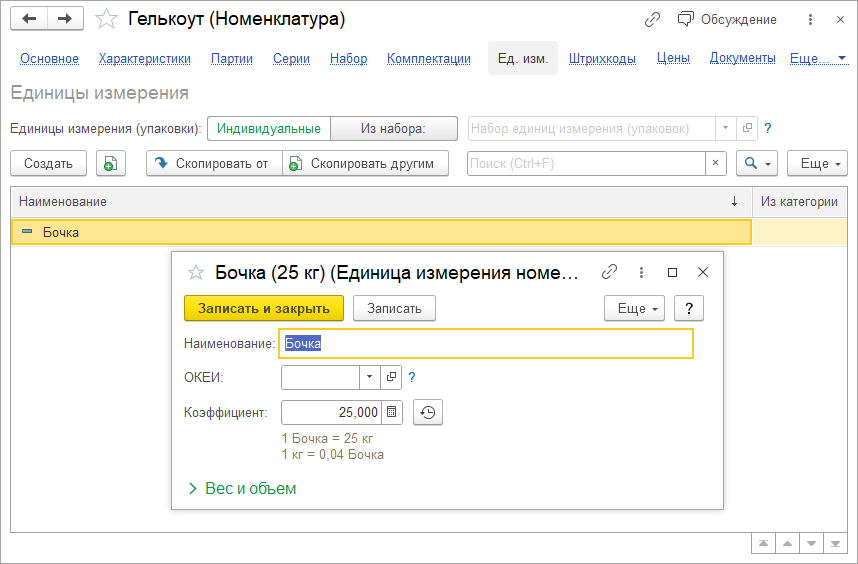The height and width of the screenshot is (564, 858).
Task: Switch to Из набора units mode
Action: 393,129
